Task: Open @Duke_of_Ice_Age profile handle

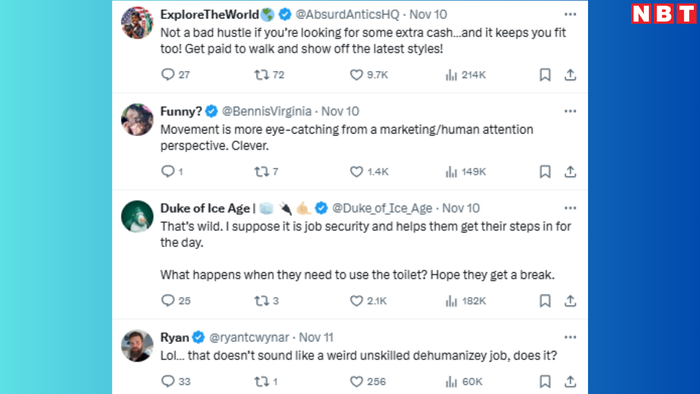Action: point(382,208)
